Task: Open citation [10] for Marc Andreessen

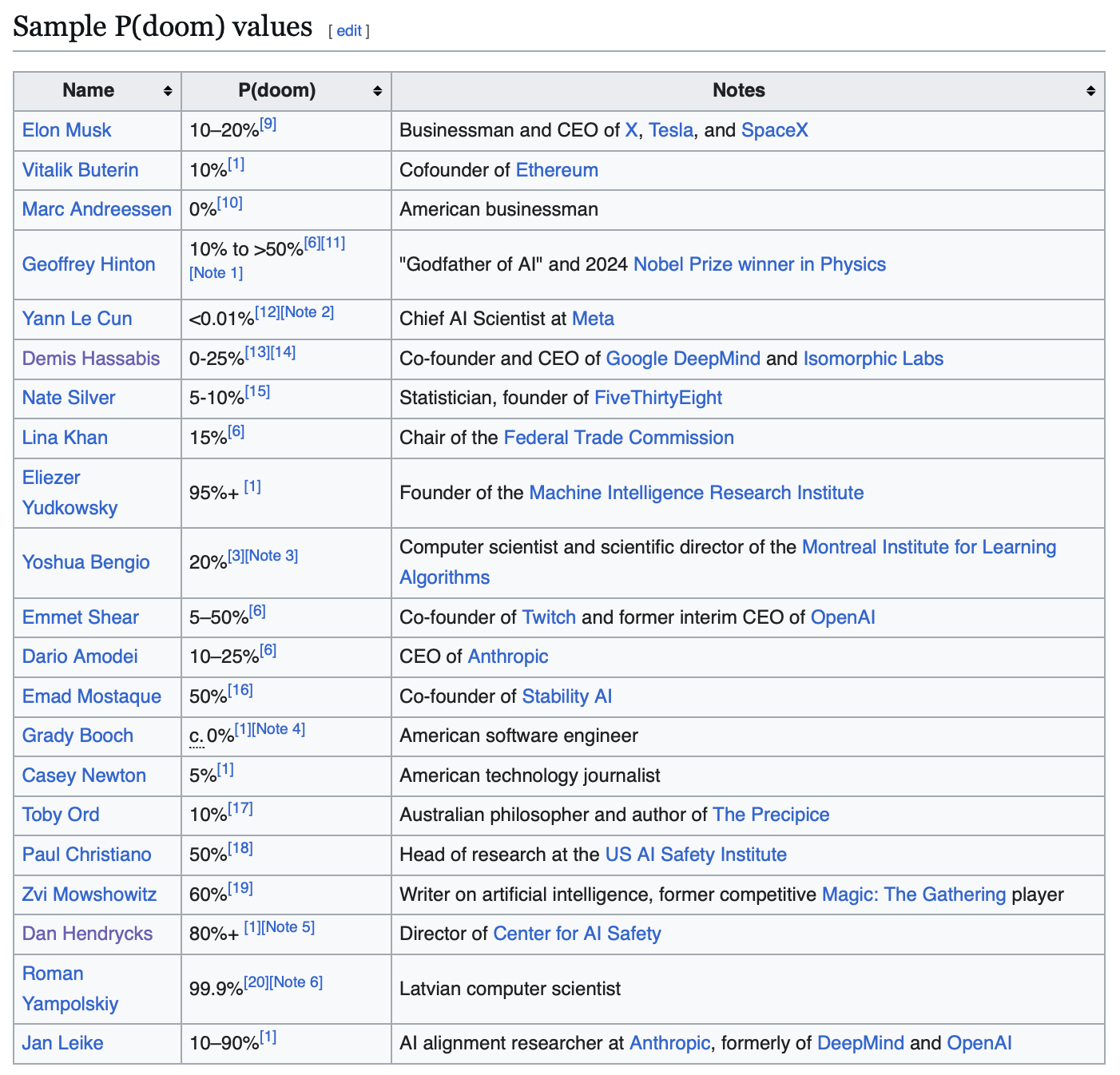Action: click(230, 203)
